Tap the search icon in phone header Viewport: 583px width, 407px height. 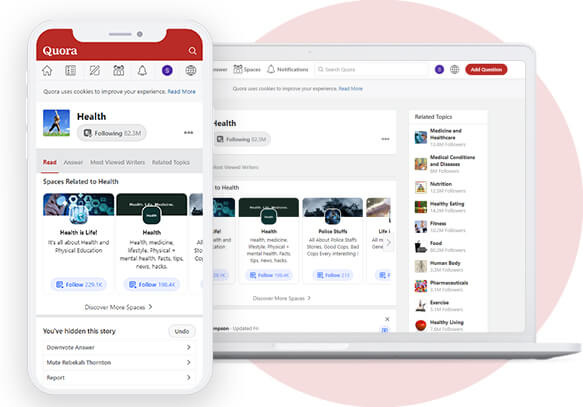point(192,51)
